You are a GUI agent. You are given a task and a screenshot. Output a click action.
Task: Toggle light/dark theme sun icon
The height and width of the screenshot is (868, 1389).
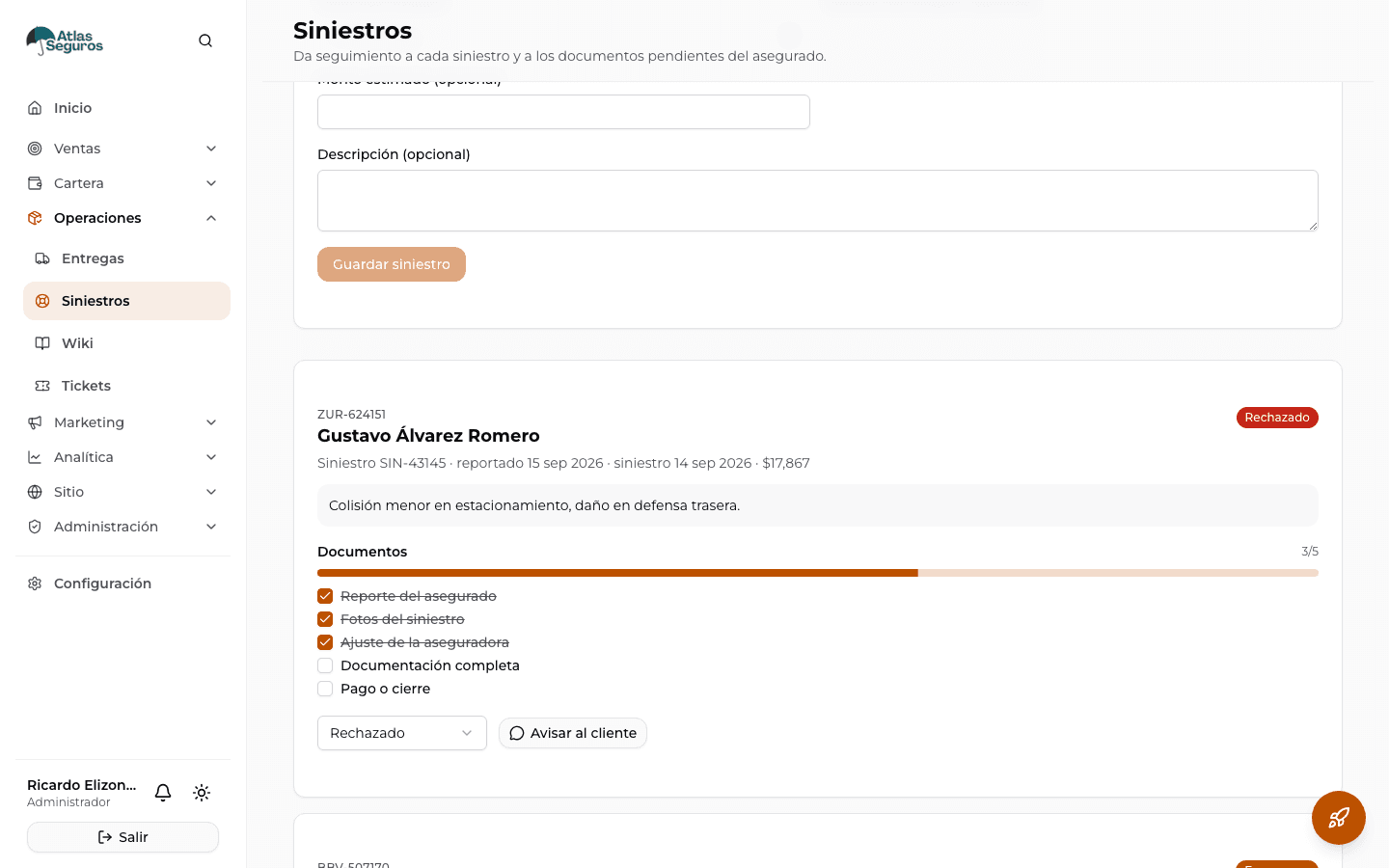(202, 793)
